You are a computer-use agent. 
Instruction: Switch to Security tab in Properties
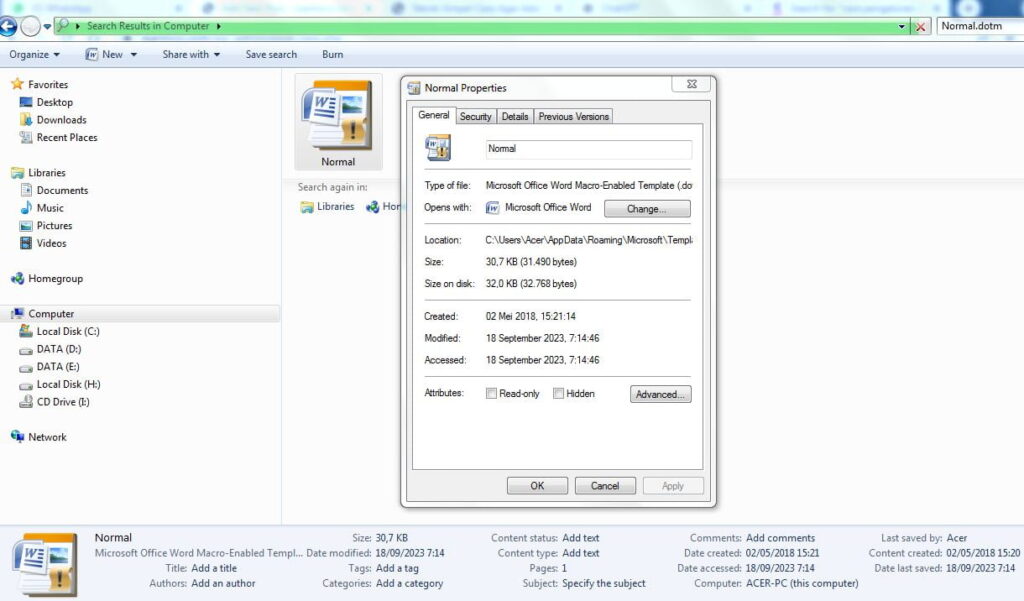tap(475, 116)
